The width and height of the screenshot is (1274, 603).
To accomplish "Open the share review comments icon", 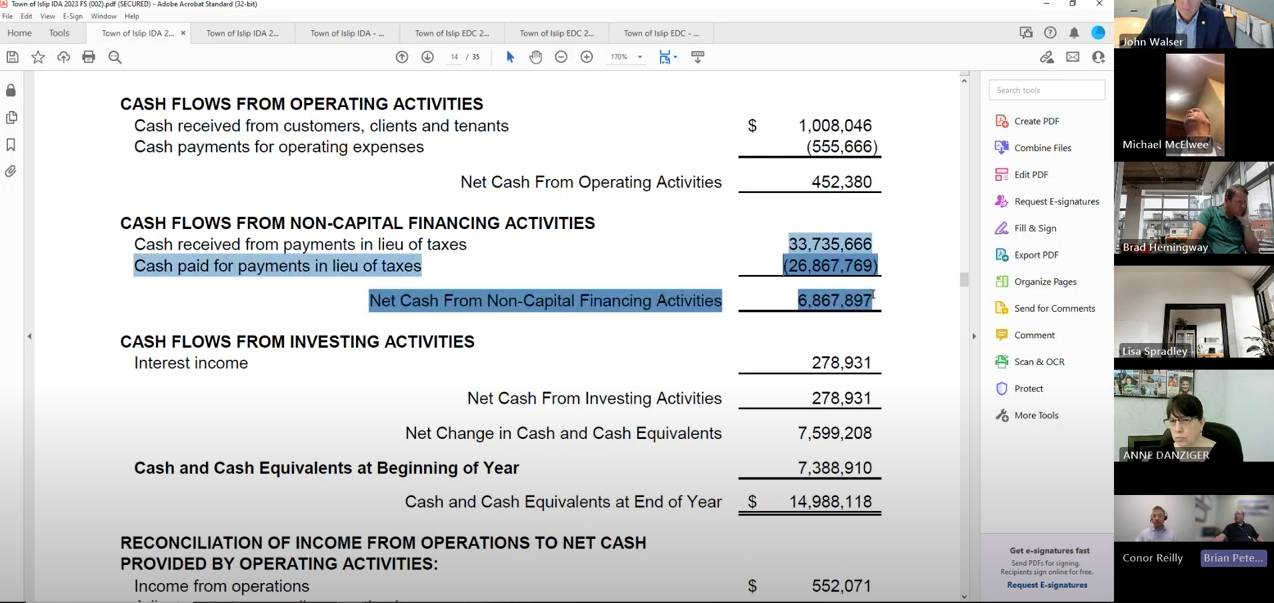I will coord(1026,33).
